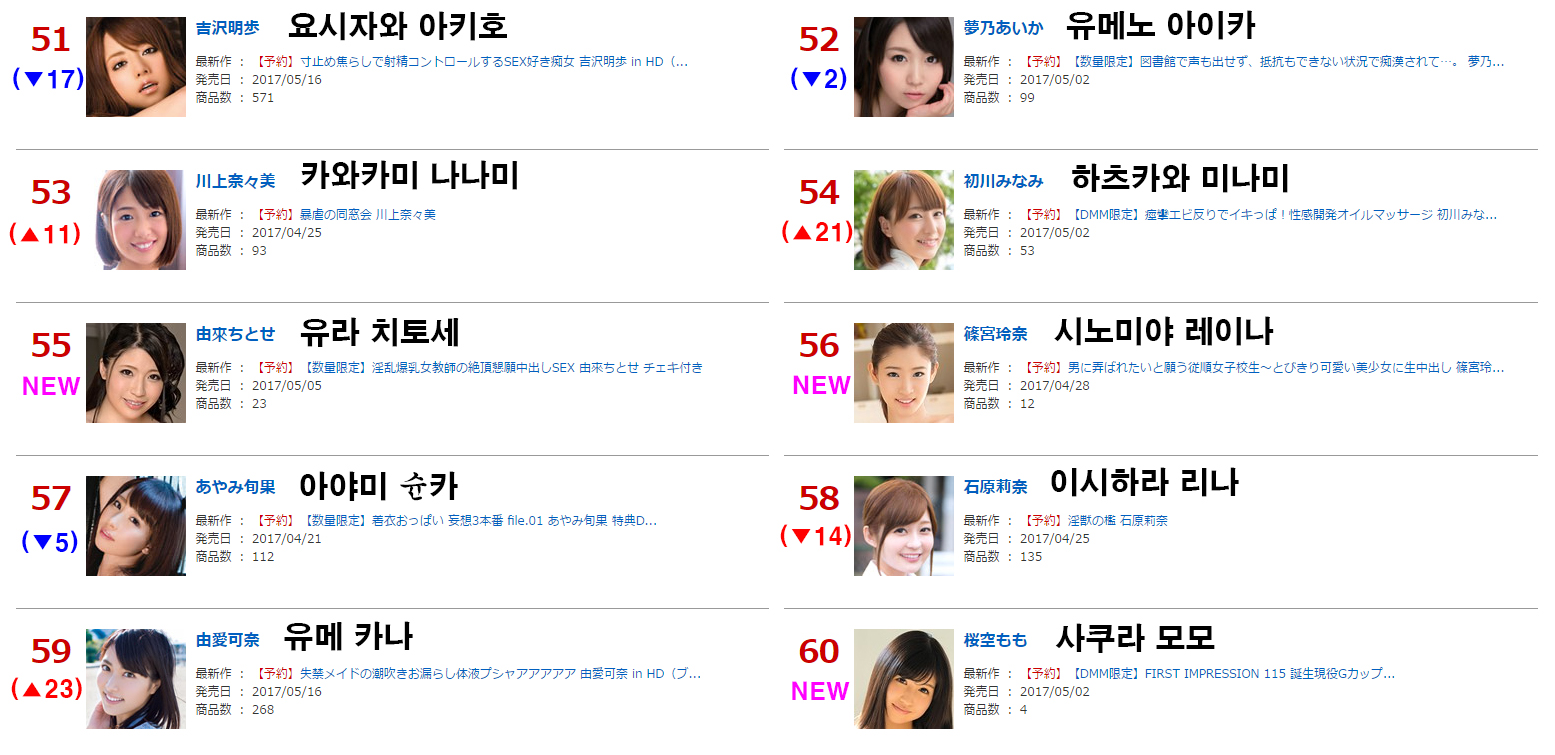Click the 石原莉奈 name link

tap(995, 487)
